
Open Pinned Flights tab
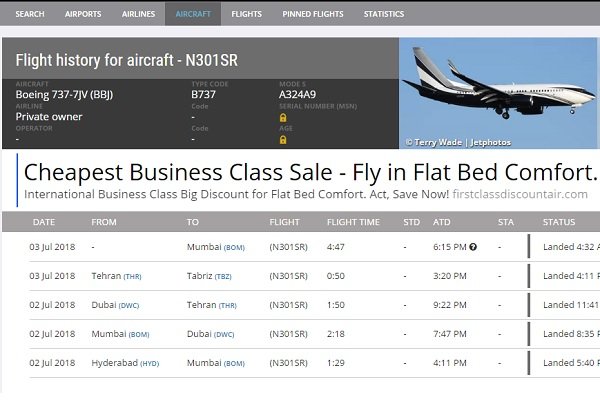pos(313,14)
